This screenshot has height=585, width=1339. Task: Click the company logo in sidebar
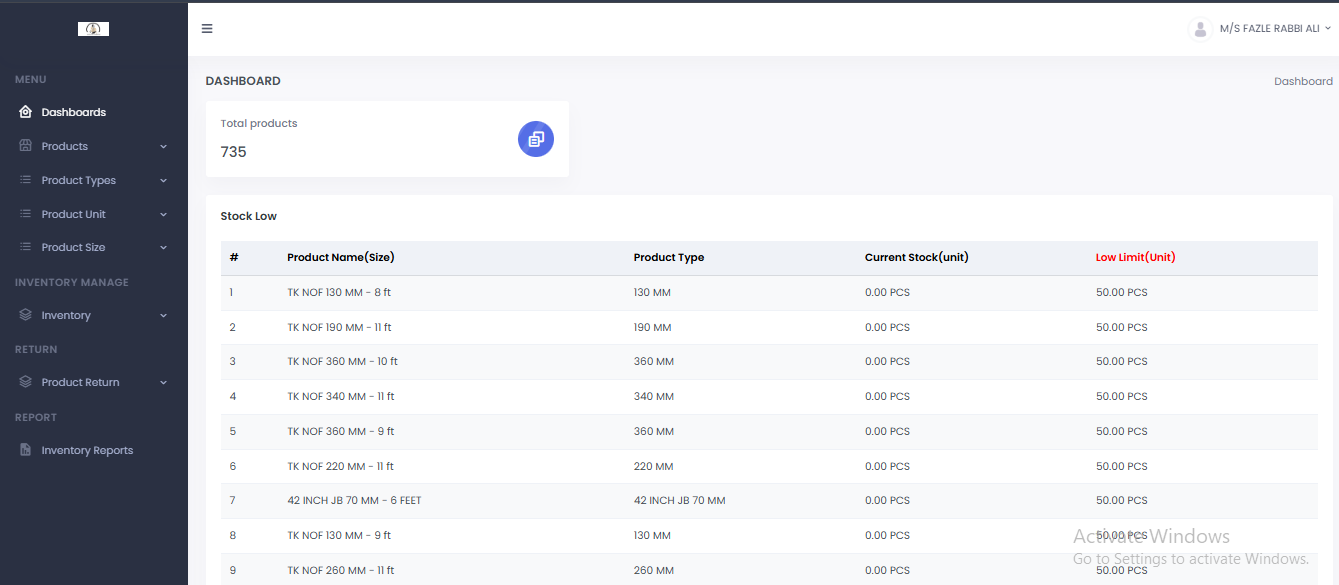click(x=93, y=29)
